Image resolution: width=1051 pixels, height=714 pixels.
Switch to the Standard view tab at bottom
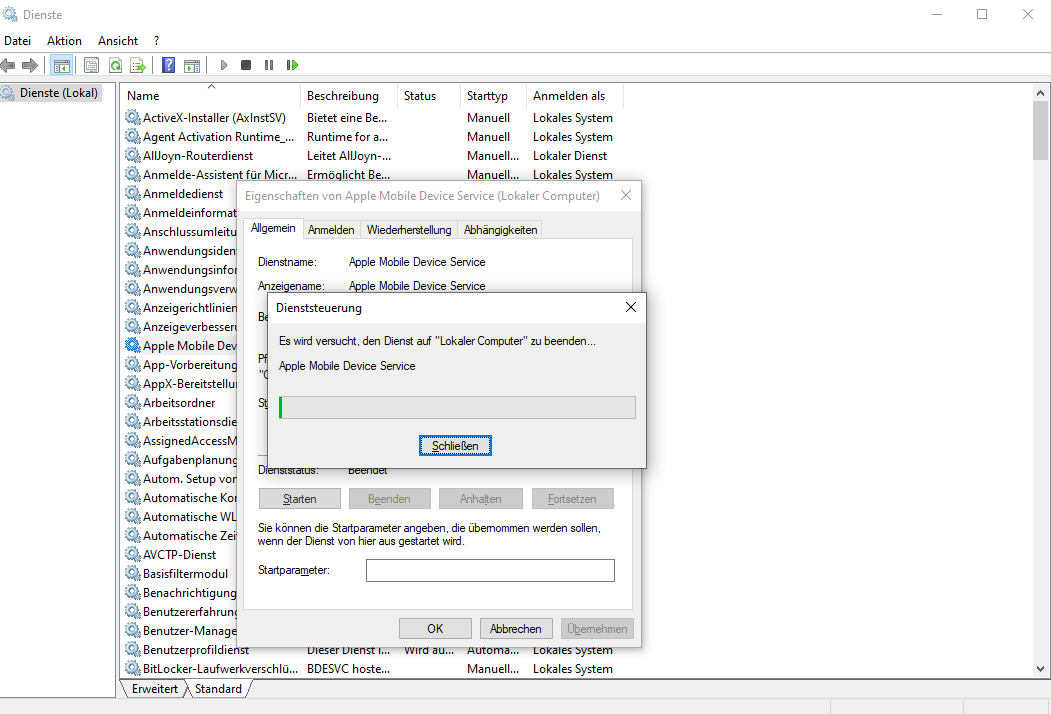[218, 689]
